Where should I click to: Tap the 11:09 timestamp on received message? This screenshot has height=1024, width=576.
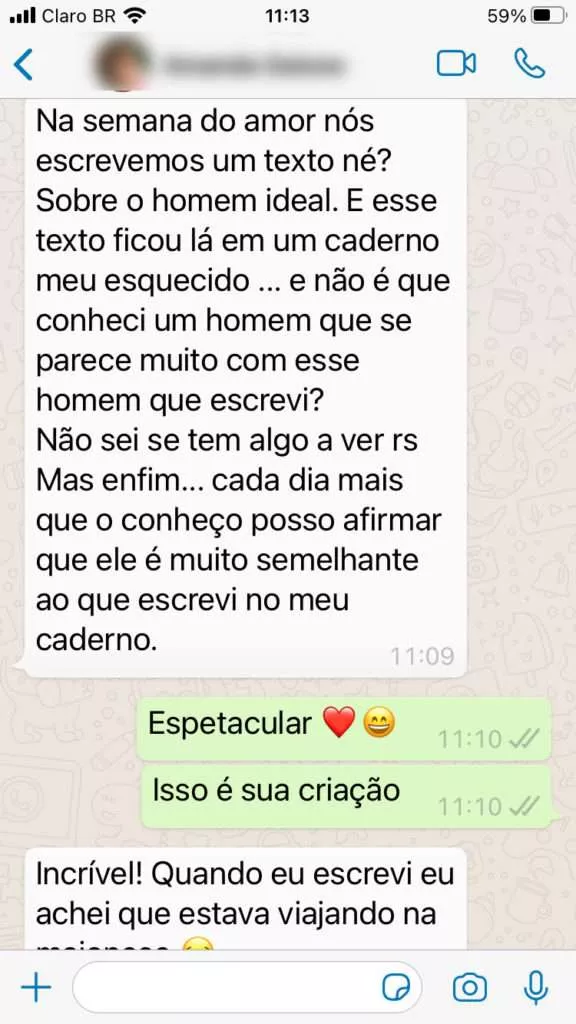click(422, 656)
